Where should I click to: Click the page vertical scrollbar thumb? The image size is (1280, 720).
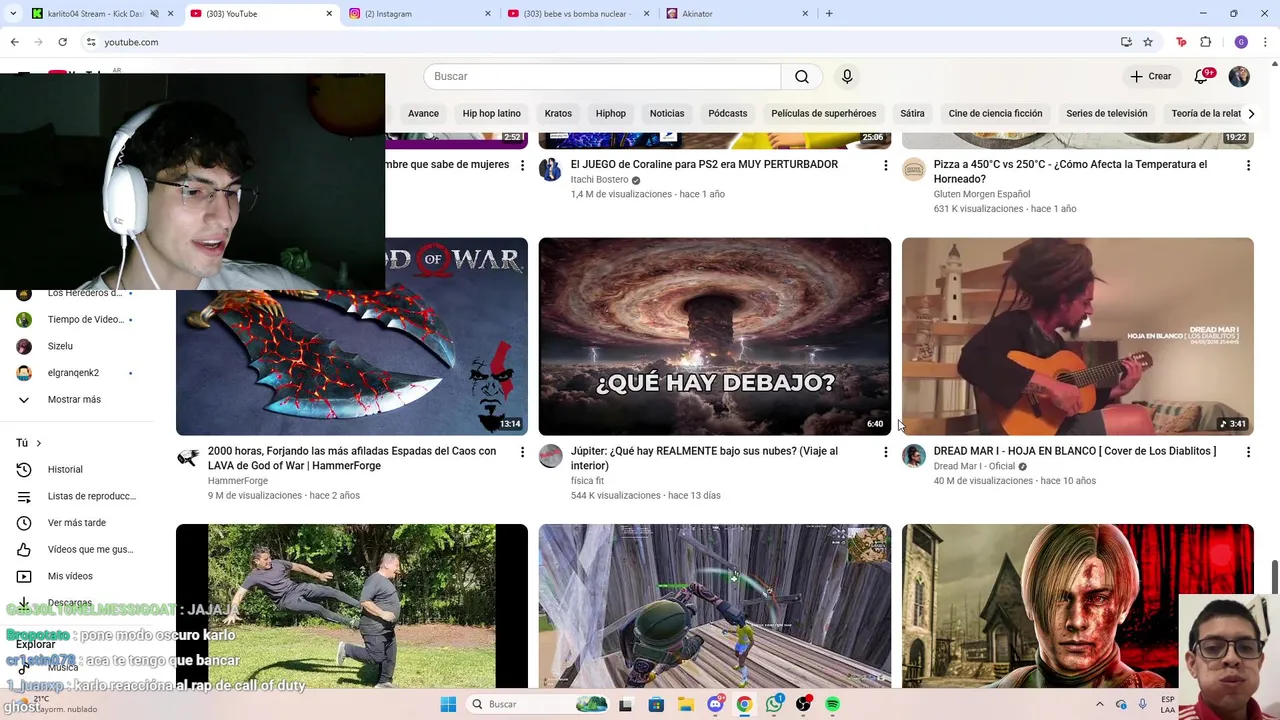(1275, 576)
